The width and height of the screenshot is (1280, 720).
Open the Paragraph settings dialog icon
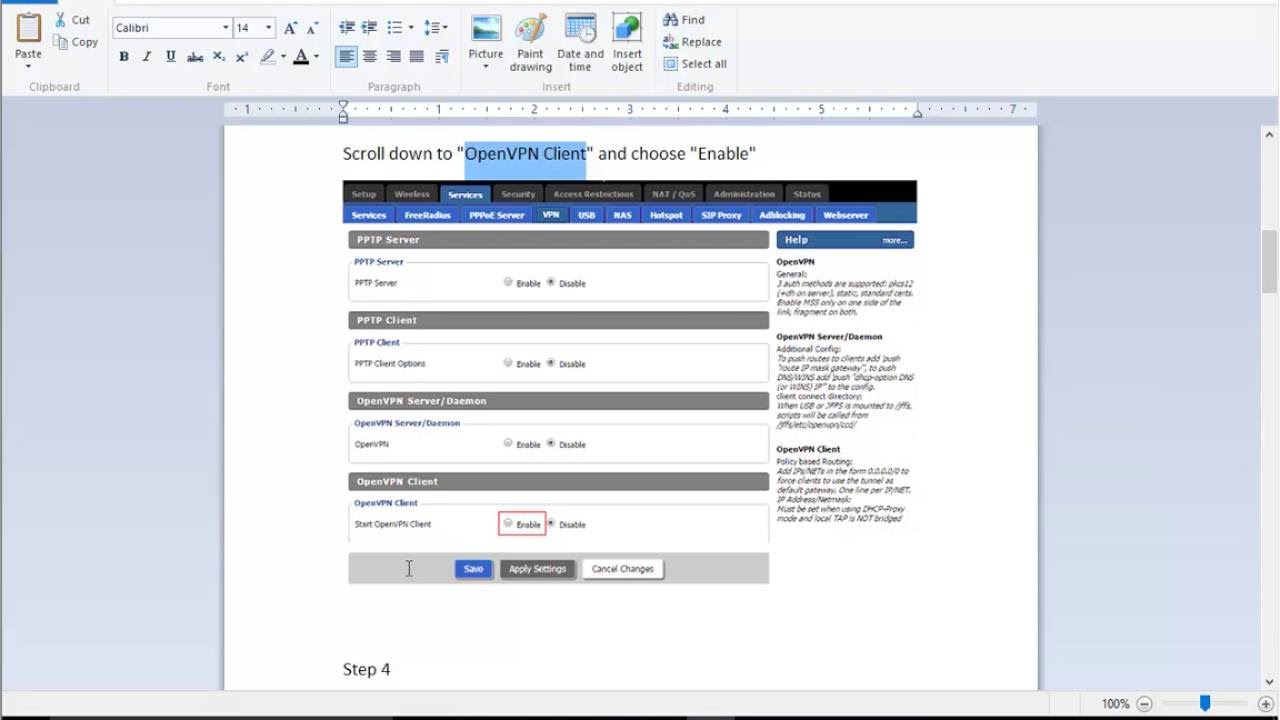pyautogui.click(x=442, y=57)
